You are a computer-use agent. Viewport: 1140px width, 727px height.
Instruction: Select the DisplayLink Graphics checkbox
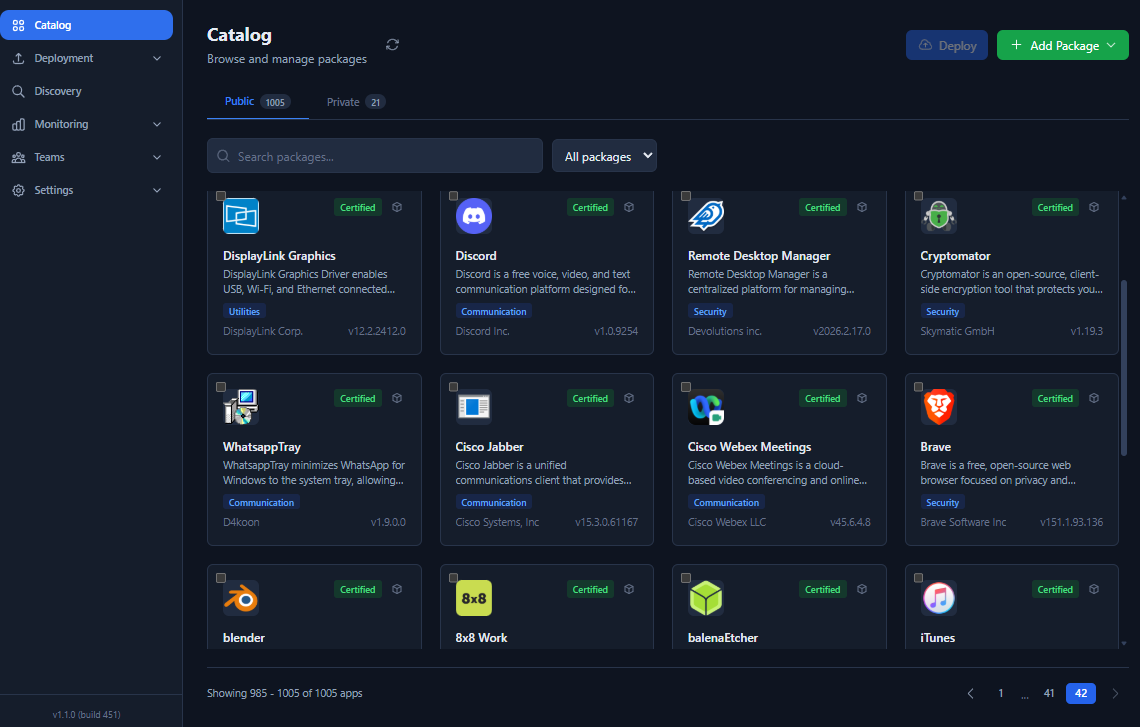pos(221,196)
